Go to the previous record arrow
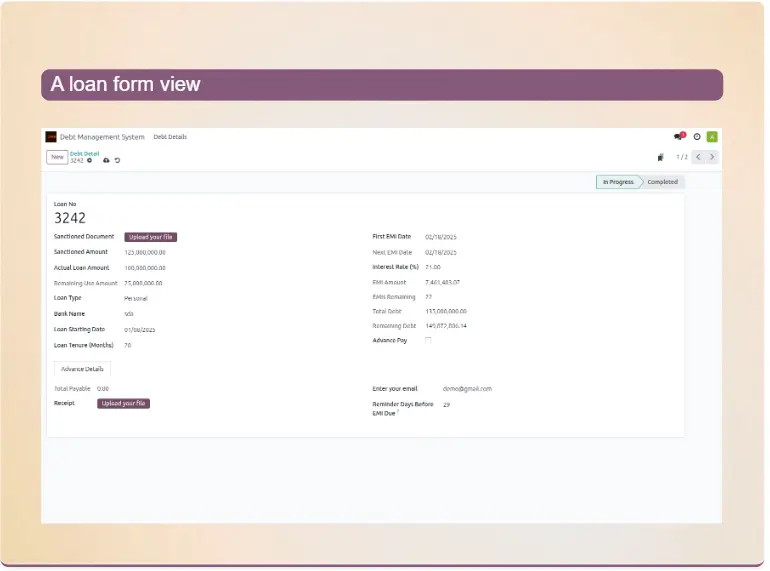770x571 pixels. [x=698, y=157]
